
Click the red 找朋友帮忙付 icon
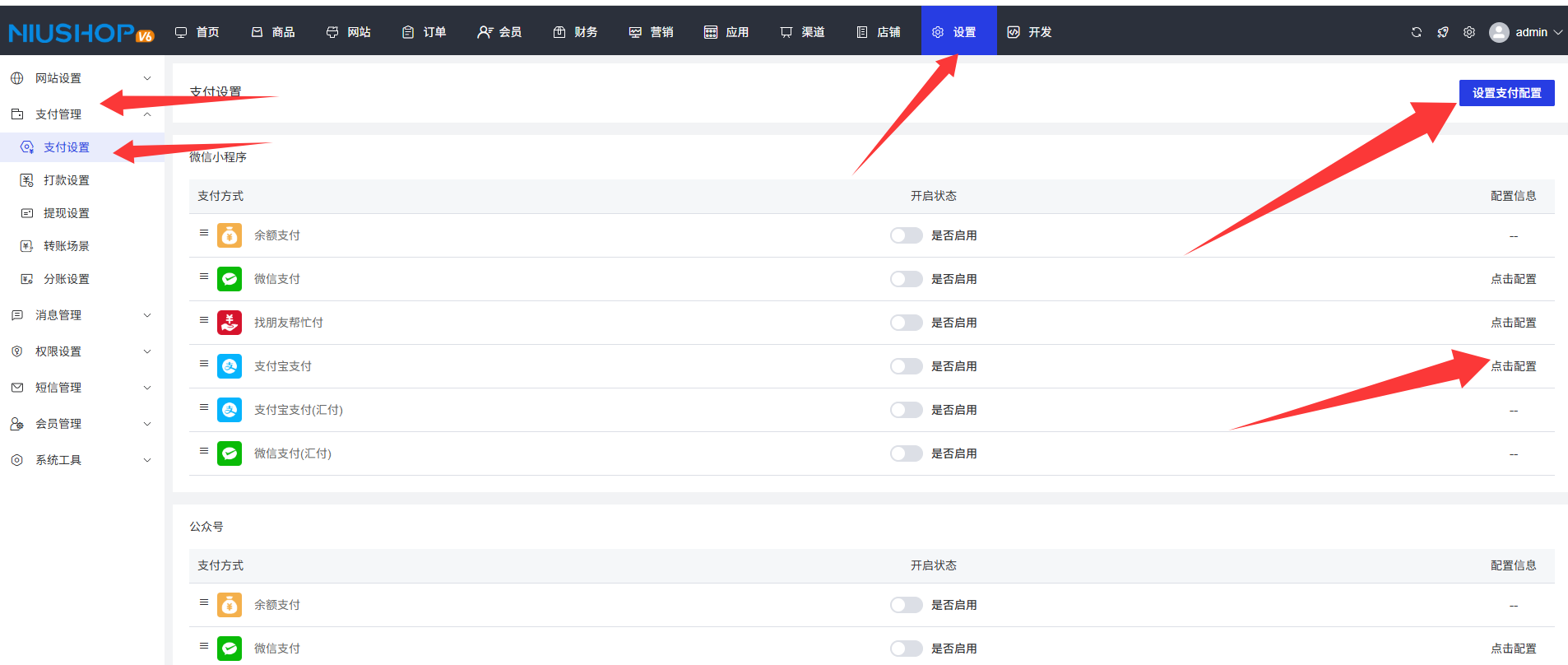pyautogui.click(x=230, y=323)
